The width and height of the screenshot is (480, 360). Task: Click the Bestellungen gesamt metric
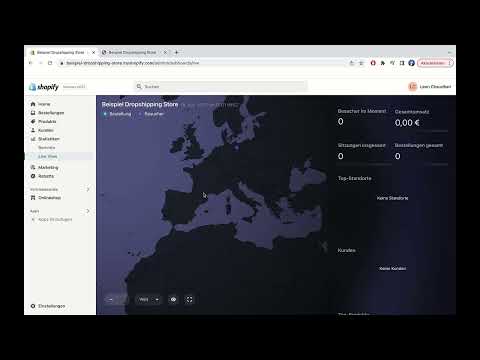tap(419, 151)
